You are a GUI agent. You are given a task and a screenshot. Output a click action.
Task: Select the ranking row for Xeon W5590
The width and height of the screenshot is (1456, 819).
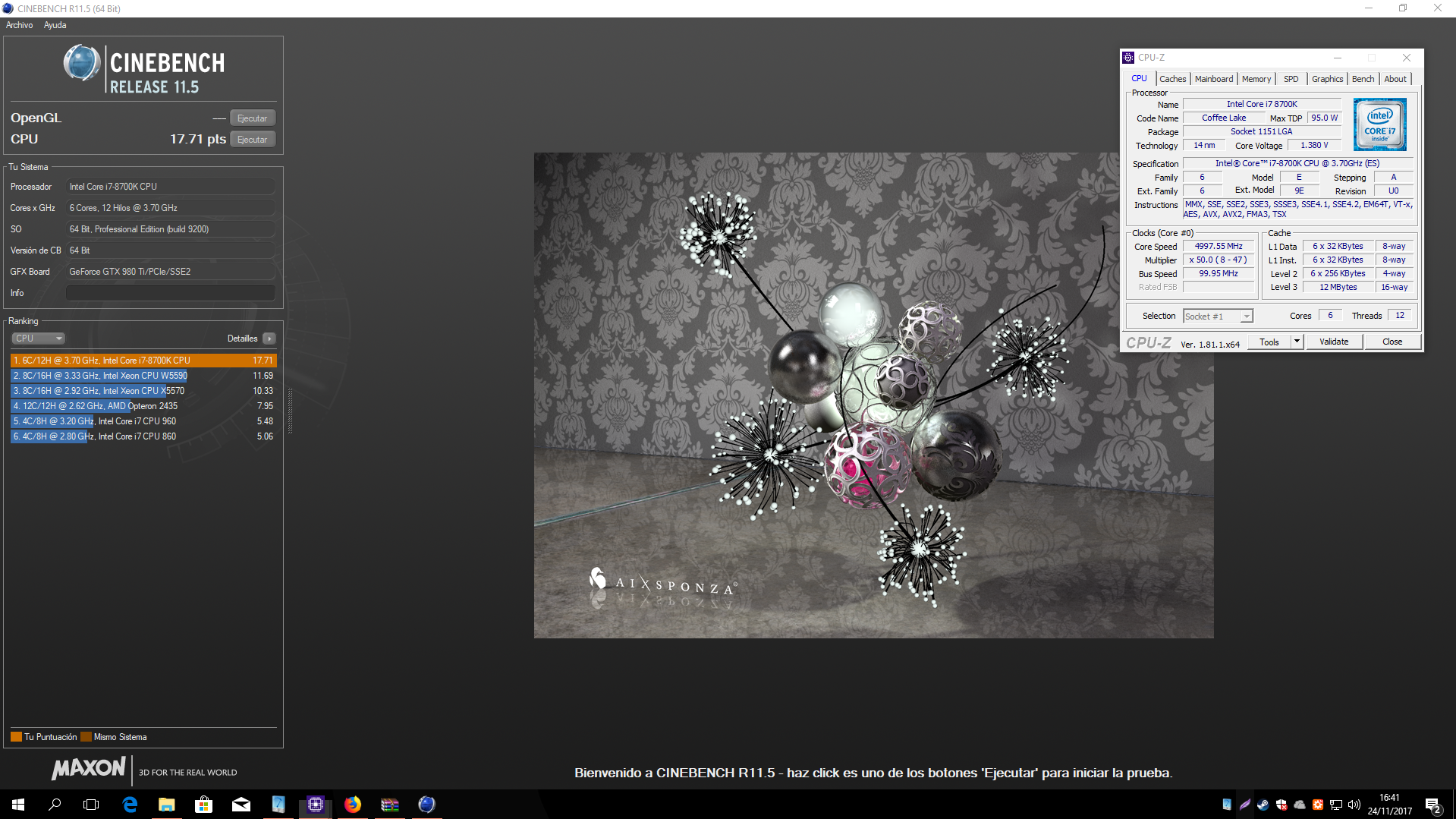(143, 376)
